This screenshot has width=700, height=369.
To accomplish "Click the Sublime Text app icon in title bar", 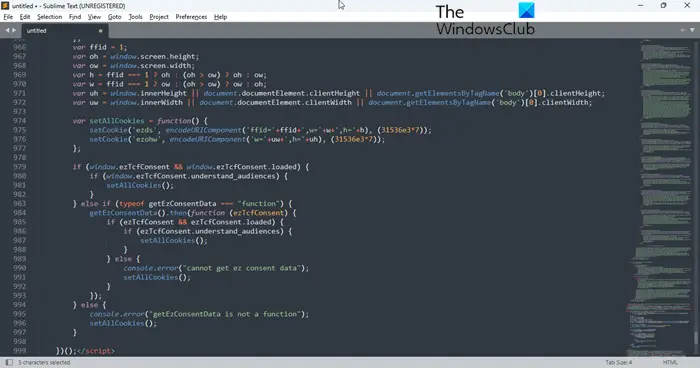I will coord(5,5).
